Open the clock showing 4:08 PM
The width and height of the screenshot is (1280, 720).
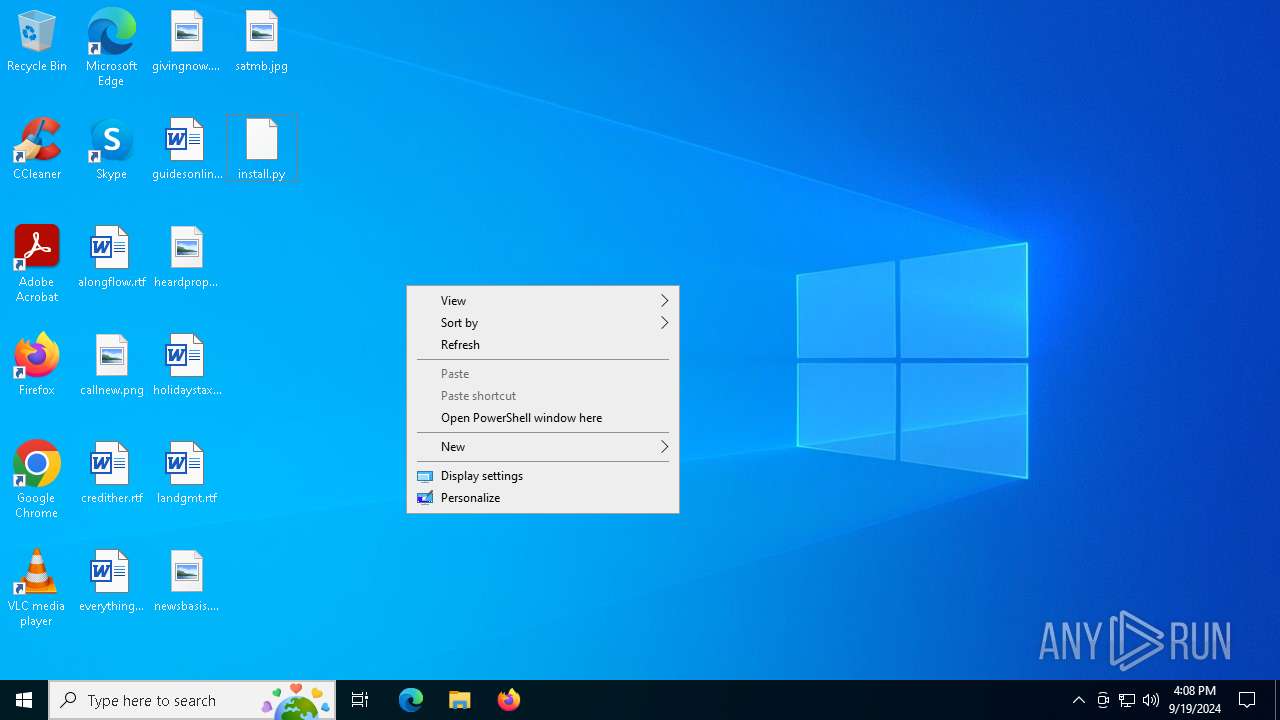(x=1194, y=700)
